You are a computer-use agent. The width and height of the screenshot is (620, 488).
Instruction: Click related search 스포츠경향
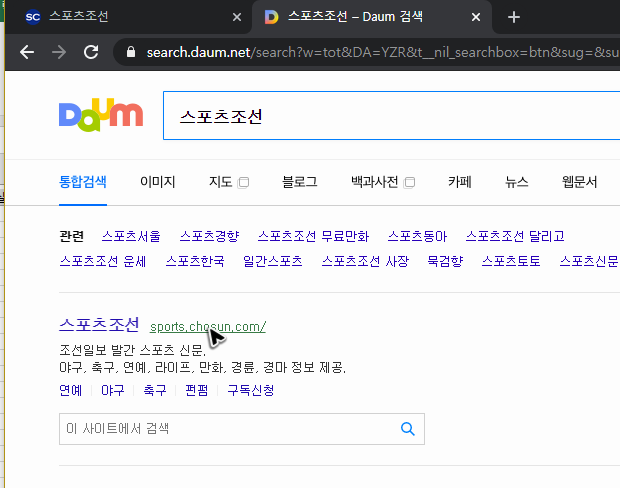pyautogui.click(x=209, y=236)
